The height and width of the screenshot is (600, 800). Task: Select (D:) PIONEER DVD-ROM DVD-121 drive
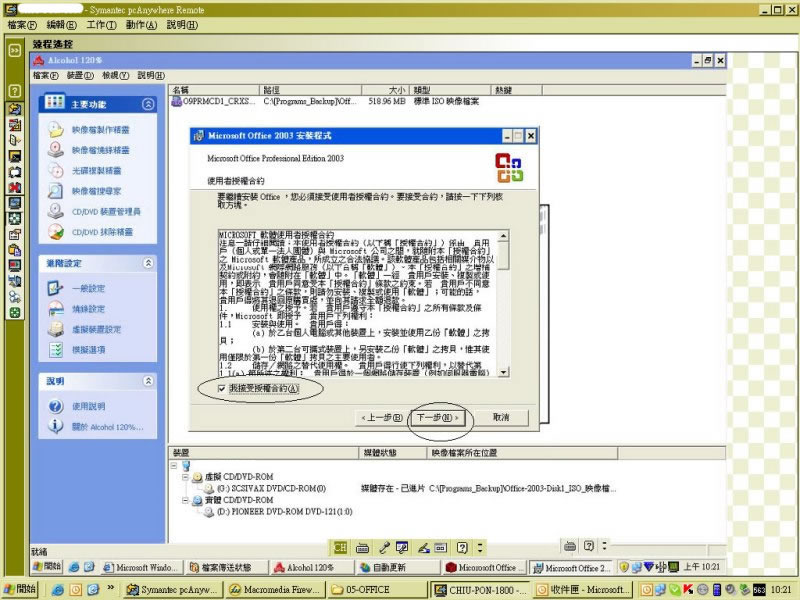coord(278,511)
